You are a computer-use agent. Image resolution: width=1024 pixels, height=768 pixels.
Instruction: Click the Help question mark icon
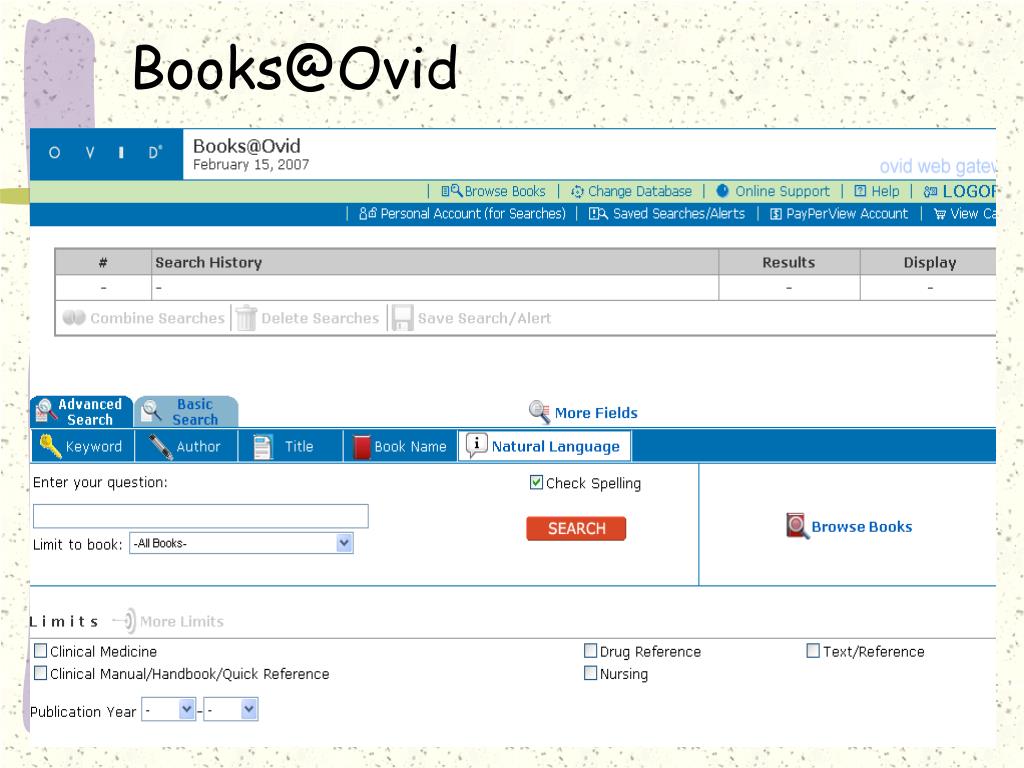[x=860, y=191]
